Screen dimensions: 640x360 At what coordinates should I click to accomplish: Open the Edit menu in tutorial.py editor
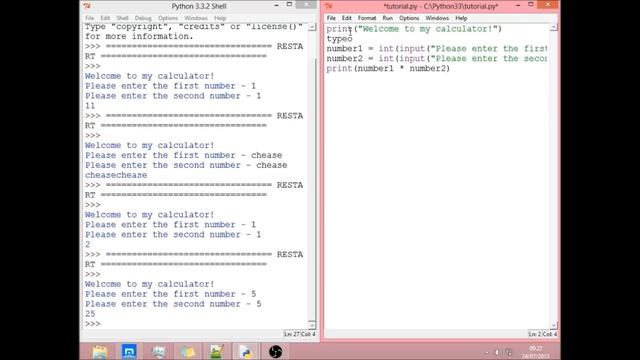coord(347,18)
